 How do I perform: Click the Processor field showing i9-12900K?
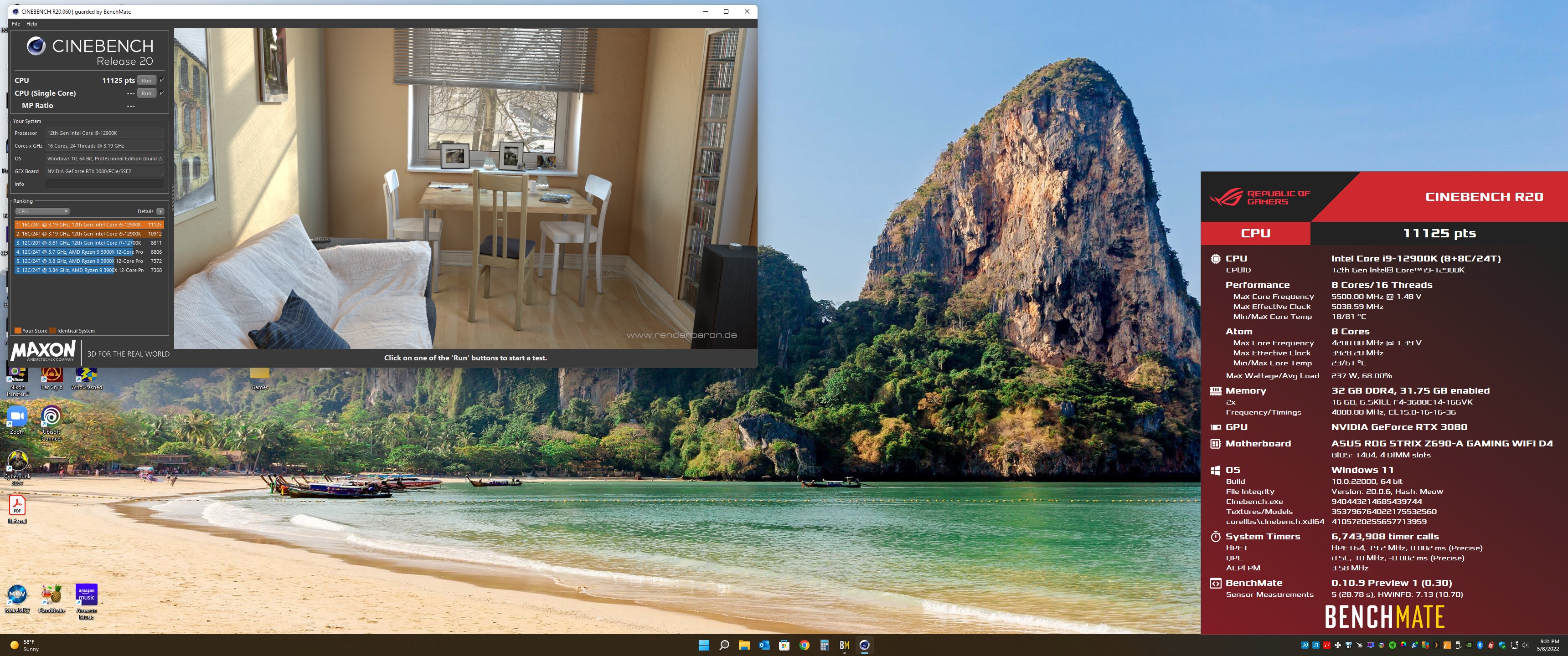point(105,133)
